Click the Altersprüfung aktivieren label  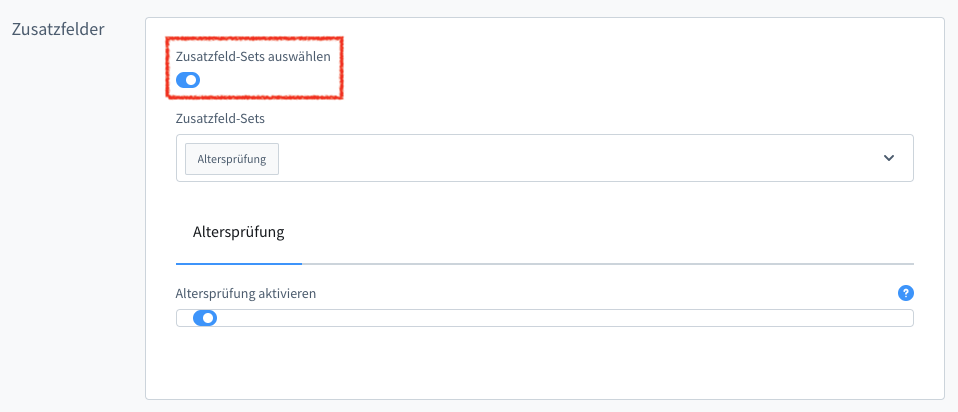[246, 294]
